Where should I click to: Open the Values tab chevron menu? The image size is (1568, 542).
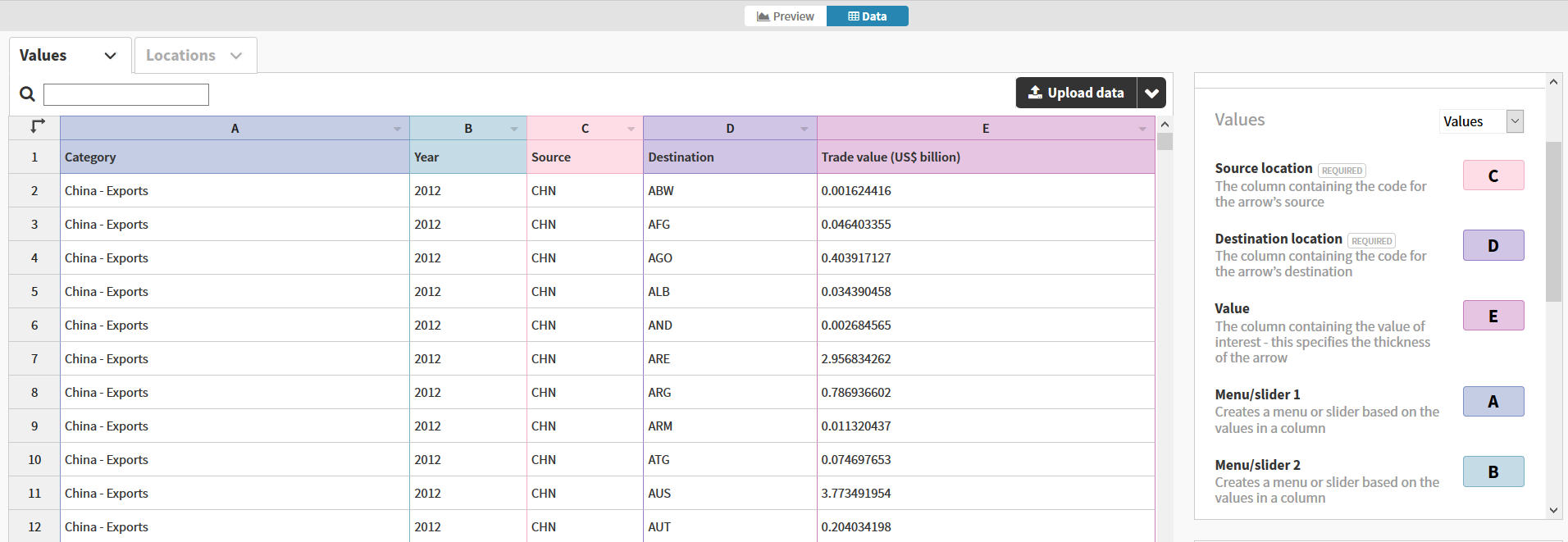coord(110,56)
